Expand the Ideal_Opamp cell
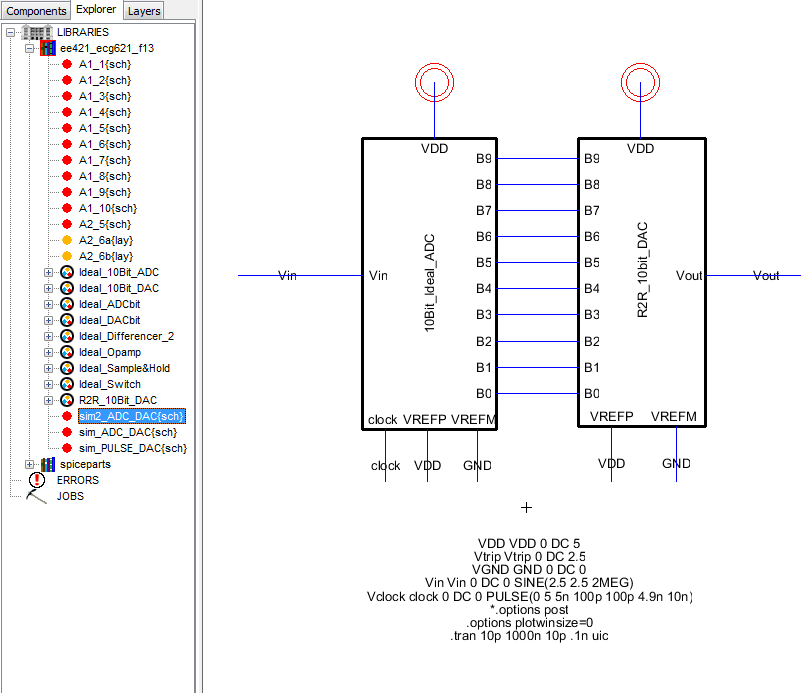This screenshot has width=804, height=693. 48,352
